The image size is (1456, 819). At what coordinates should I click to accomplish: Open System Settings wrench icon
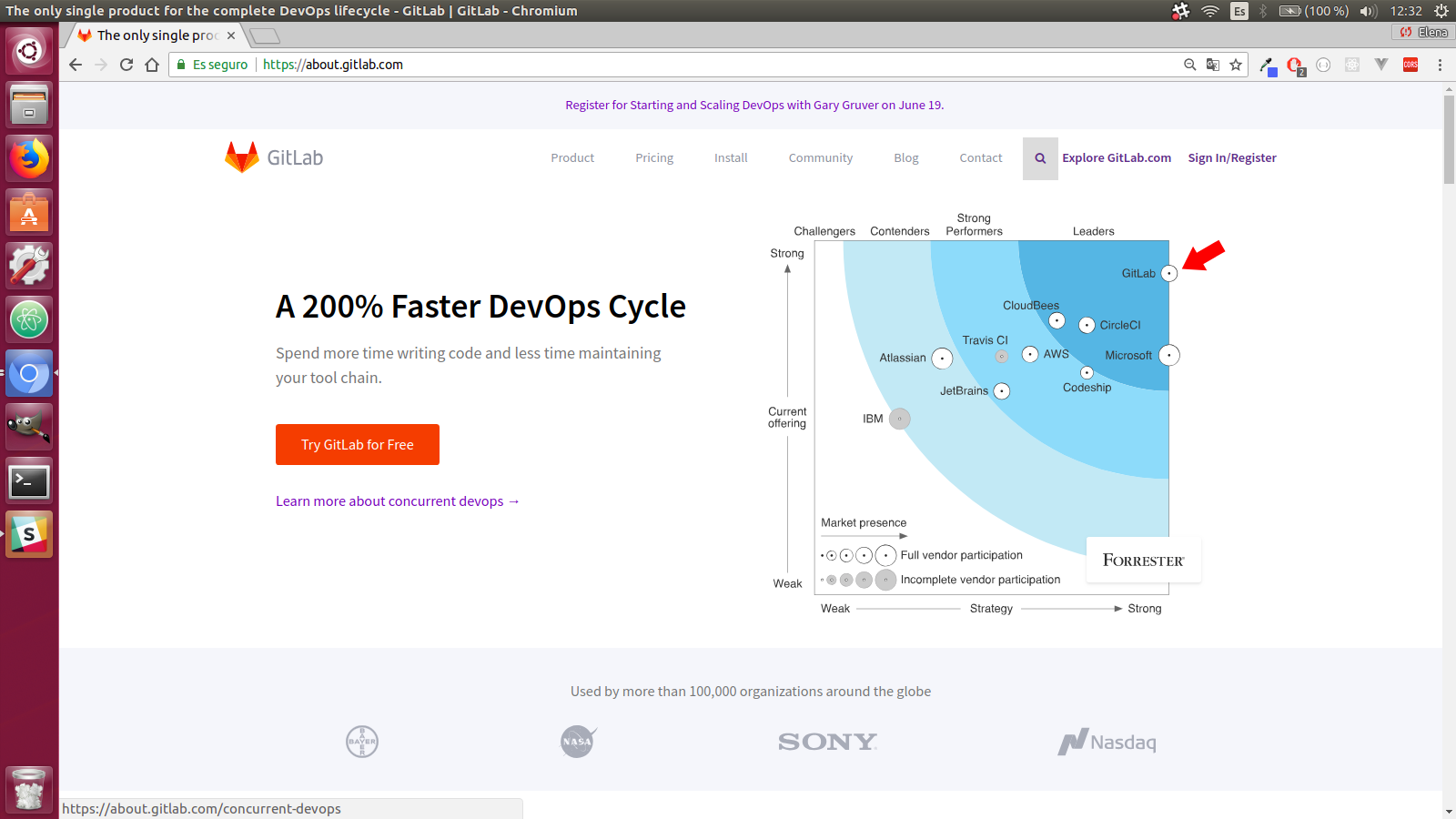coord(29,266)
